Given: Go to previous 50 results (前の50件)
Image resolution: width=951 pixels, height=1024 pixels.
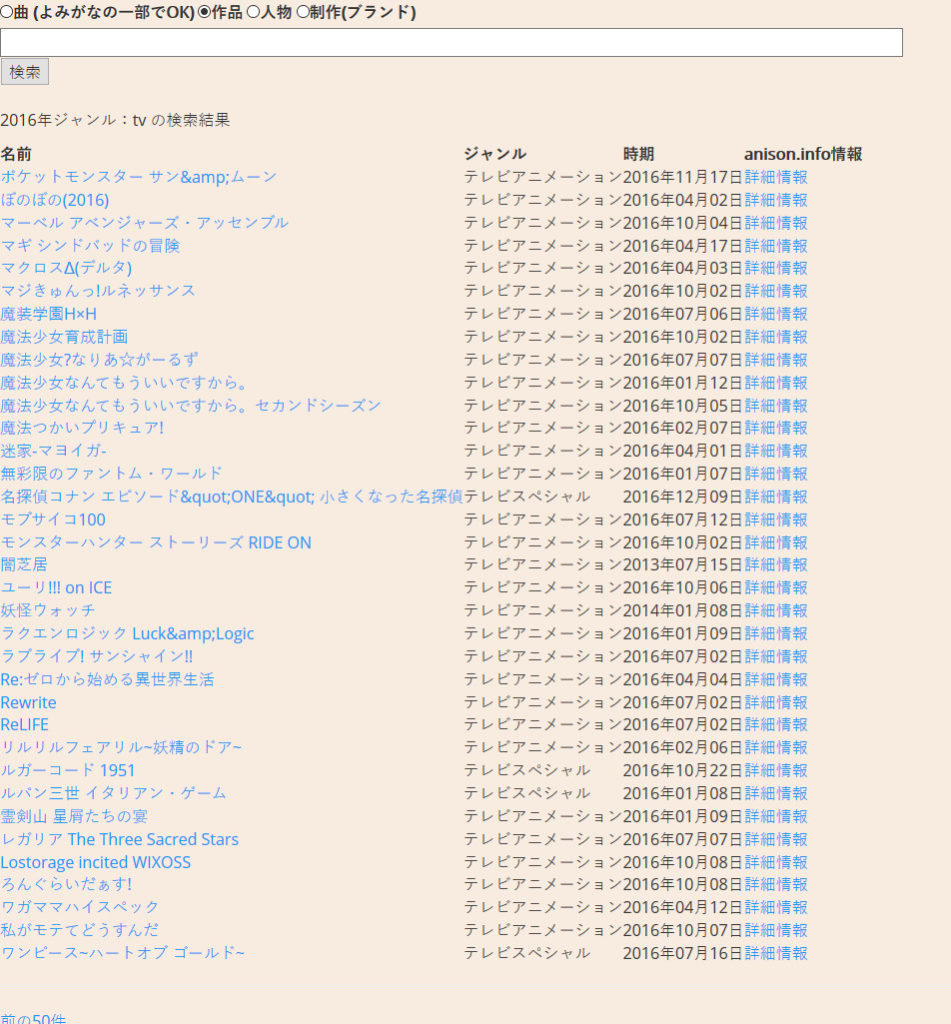Looking at the screenshot, I should [x=33, y=1019].
